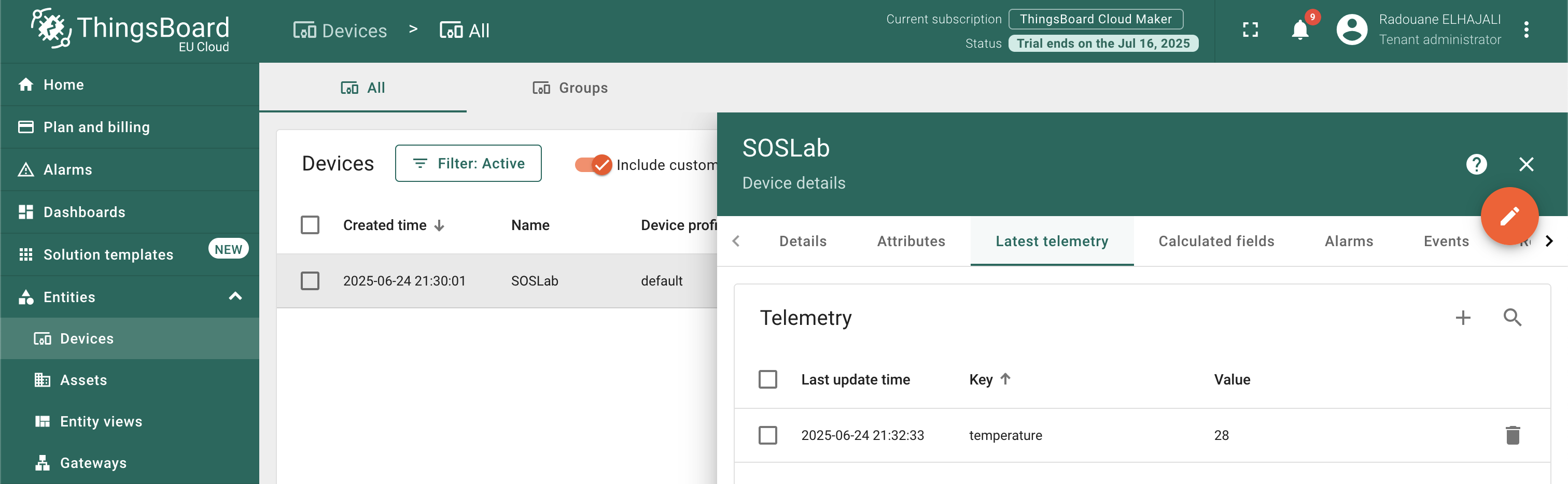This screenshot has width=1568, height=484.
Task: Open the Attributes tab
Action: pyautogui.click(x=911, y=241)
